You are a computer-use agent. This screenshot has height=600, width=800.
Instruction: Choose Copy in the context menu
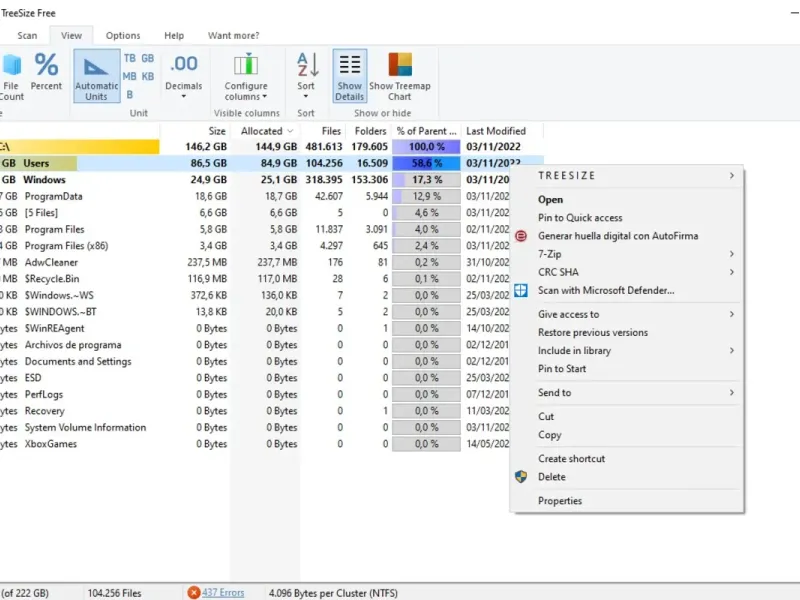click(627, 435)
